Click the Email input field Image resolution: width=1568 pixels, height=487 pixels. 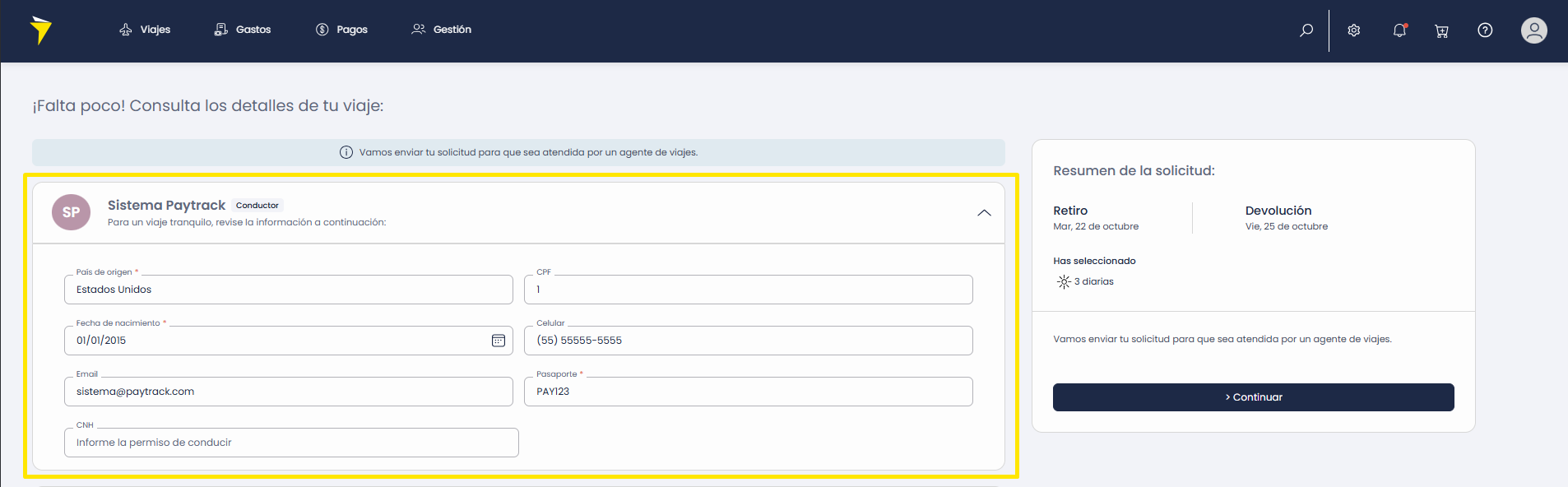point(289,392)
